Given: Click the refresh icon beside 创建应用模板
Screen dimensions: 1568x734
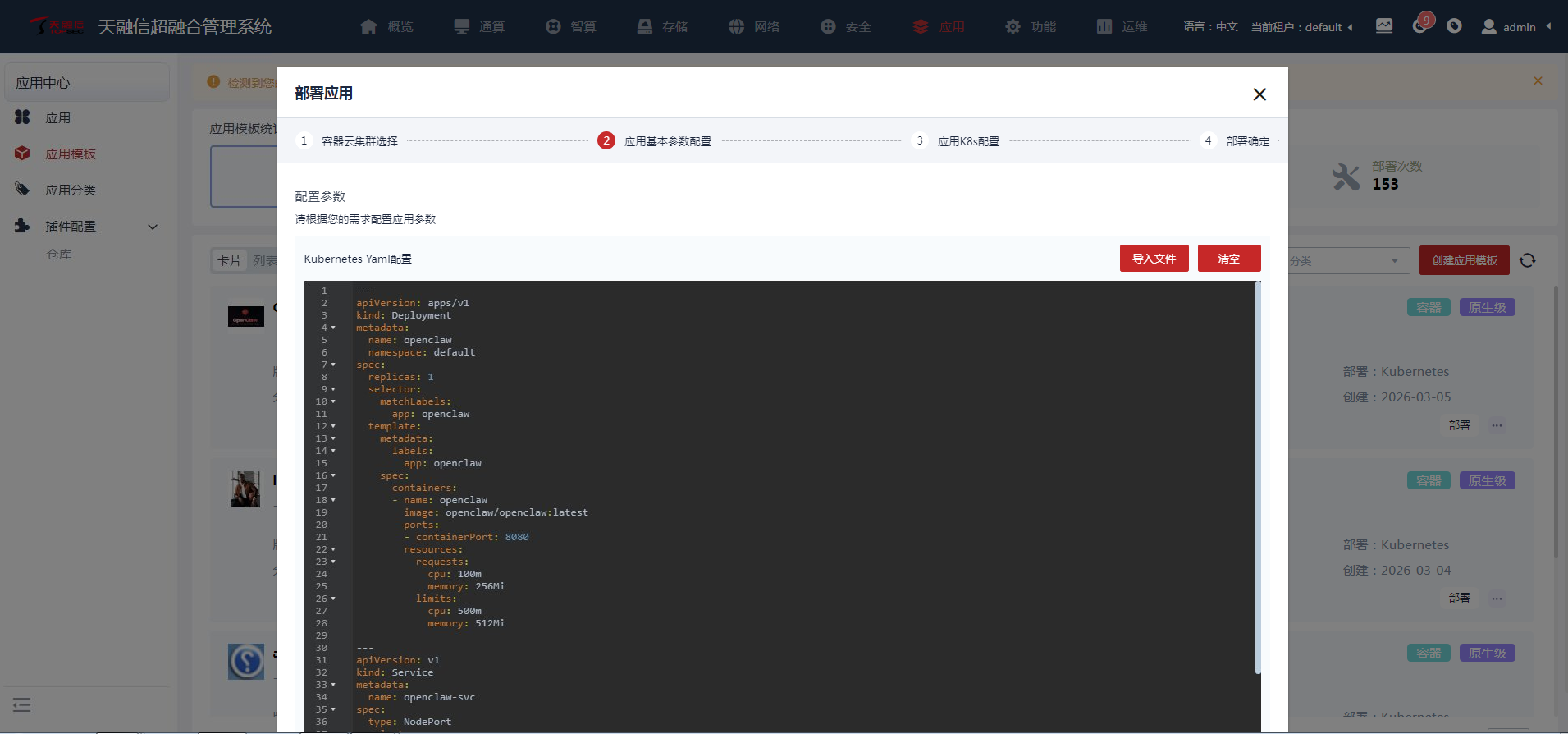Looking at the screenshot, I should 1527,260.
